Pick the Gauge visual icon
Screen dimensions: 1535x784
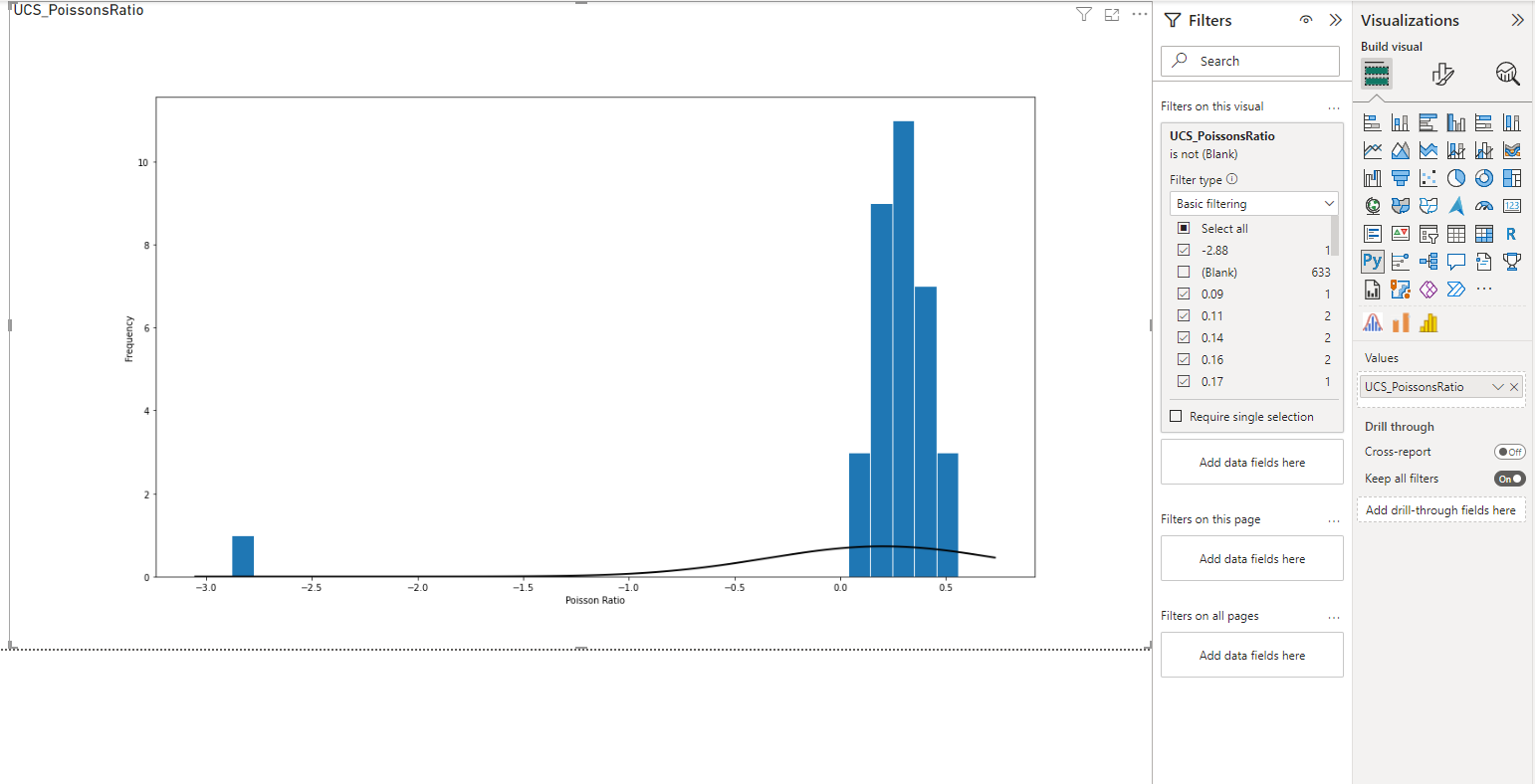1484,206
